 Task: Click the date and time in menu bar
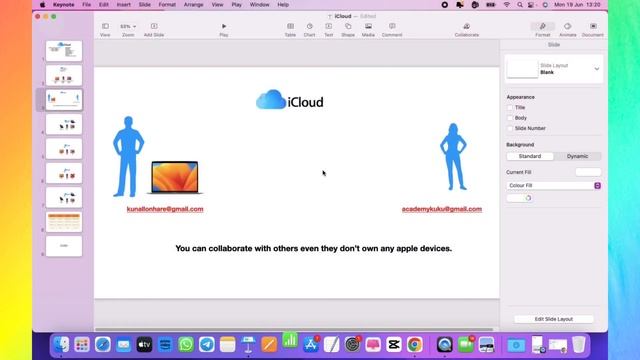point(577,5)
